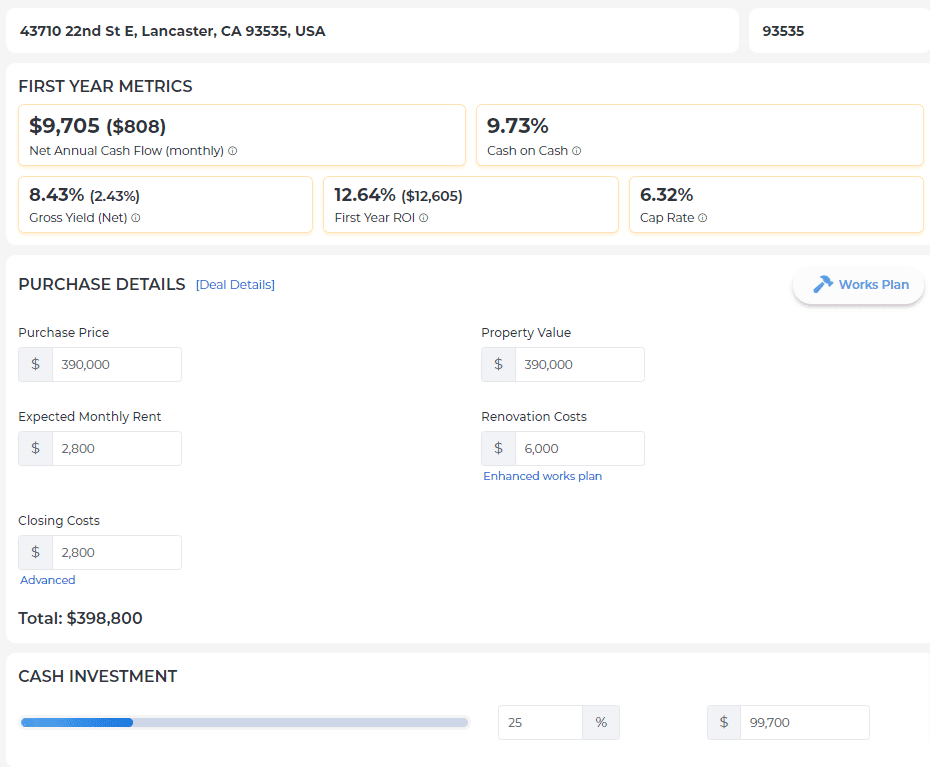The height and width of the screenshot is (767, 930).
Task: Click the Total: $398,800 text
Action: click(x=80, y=618)
